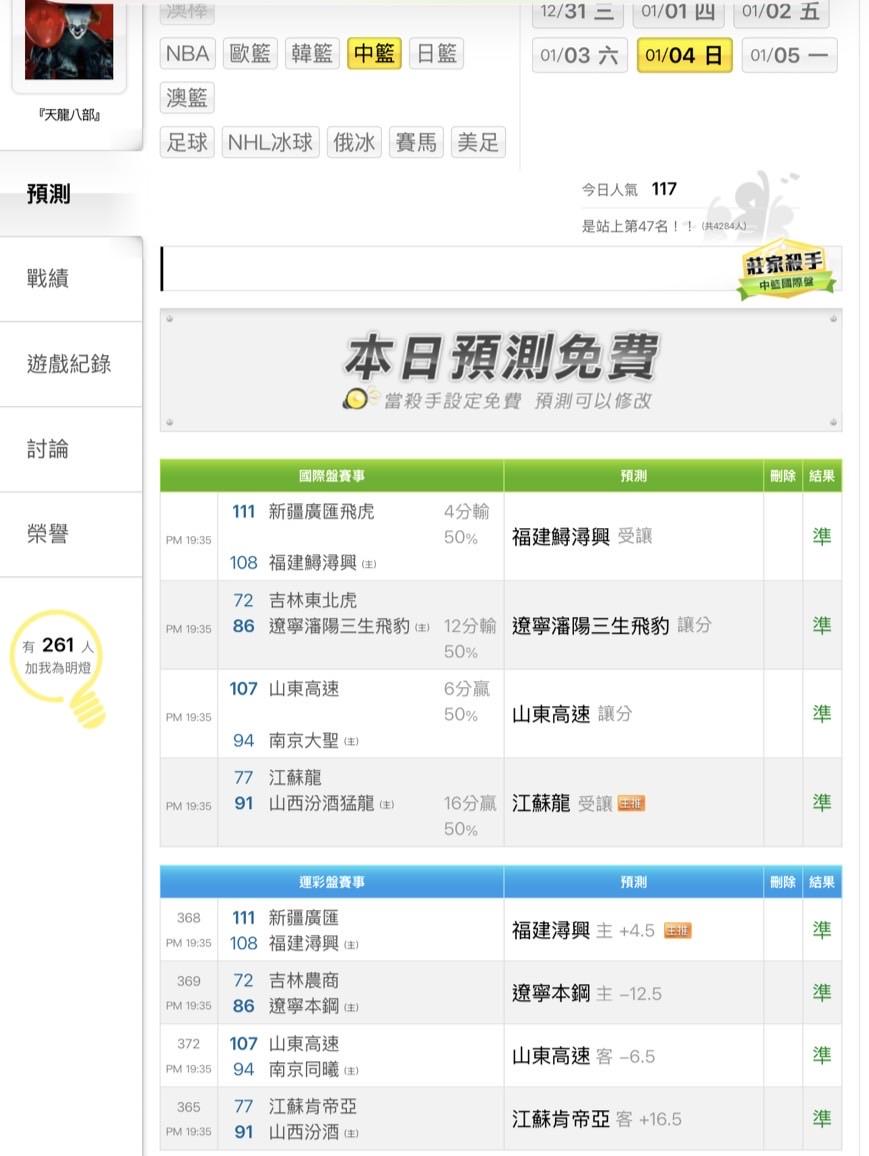Select the 賽馬 sport tab
The height and width of the screenshot is (1156, 869).
pyautogui.click(x=416, y=142)
